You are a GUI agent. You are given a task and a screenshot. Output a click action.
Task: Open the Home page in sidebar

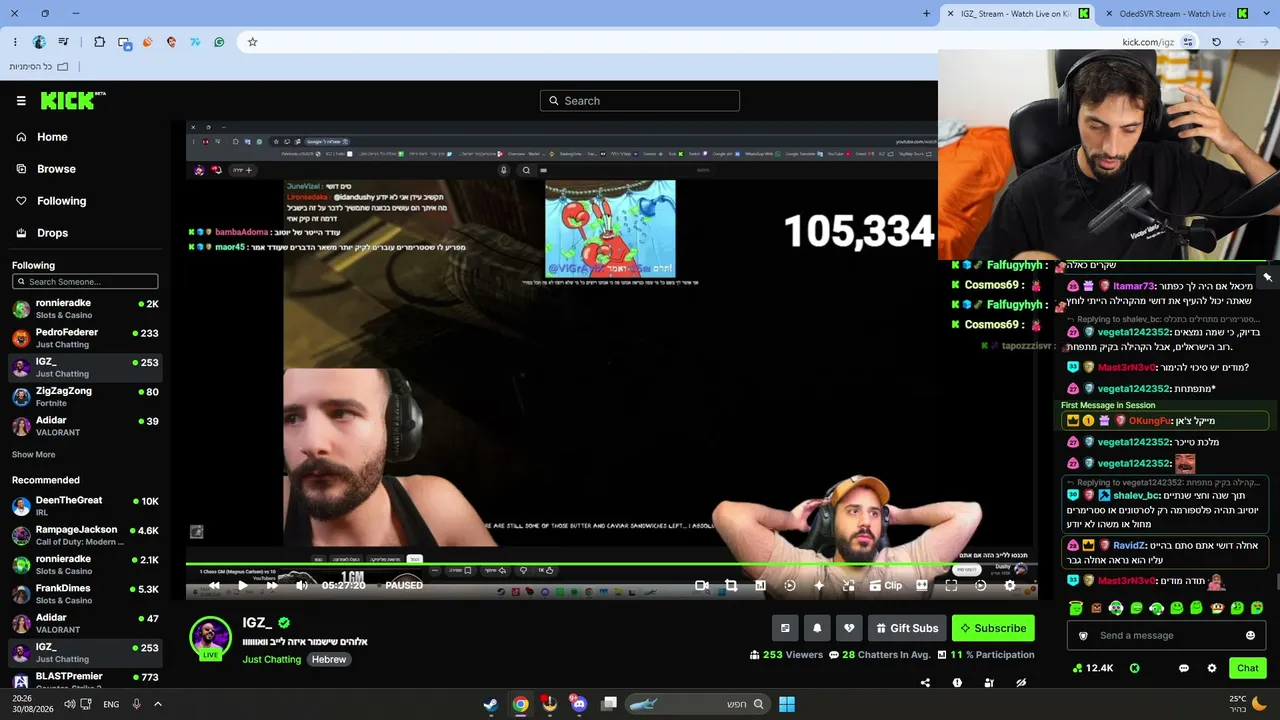[52, 137]
